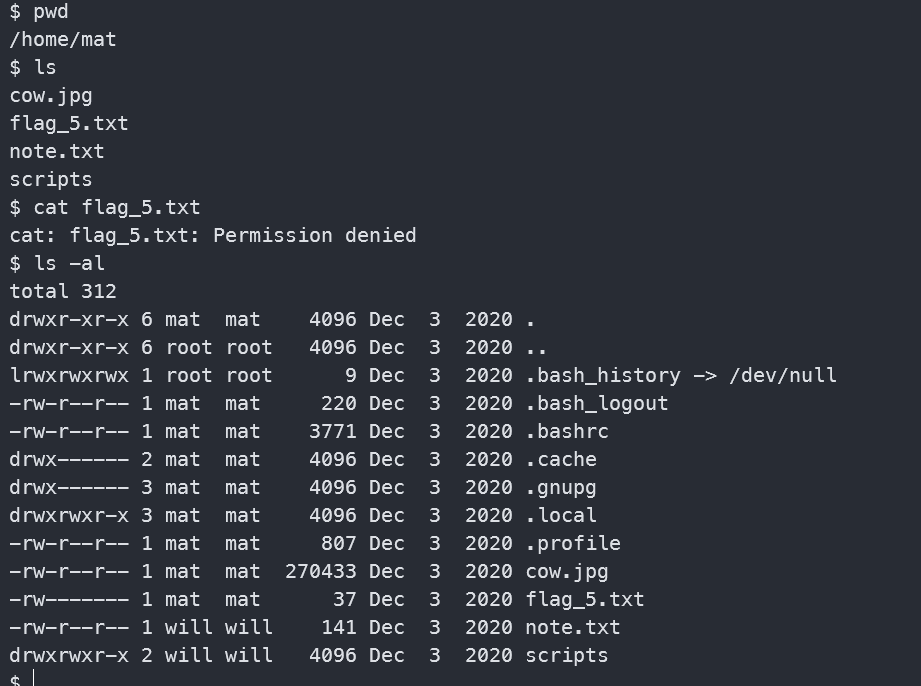Click the .bash_logout file name
The height and width of the screenshot is (686, 921).
[x=596, y=404]
